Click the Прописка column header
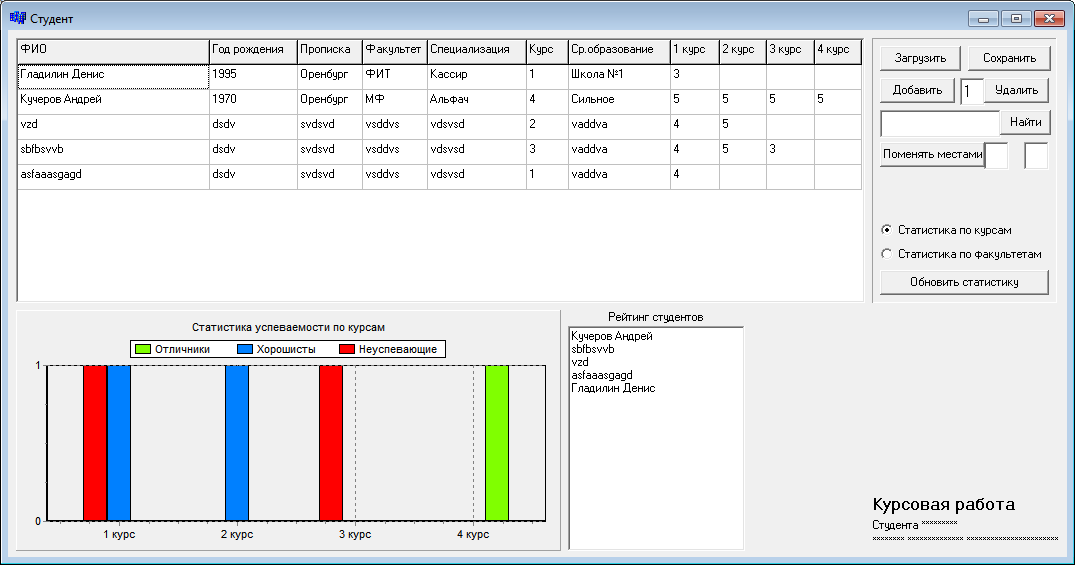 pyautogui.click(x=330, y=51)
